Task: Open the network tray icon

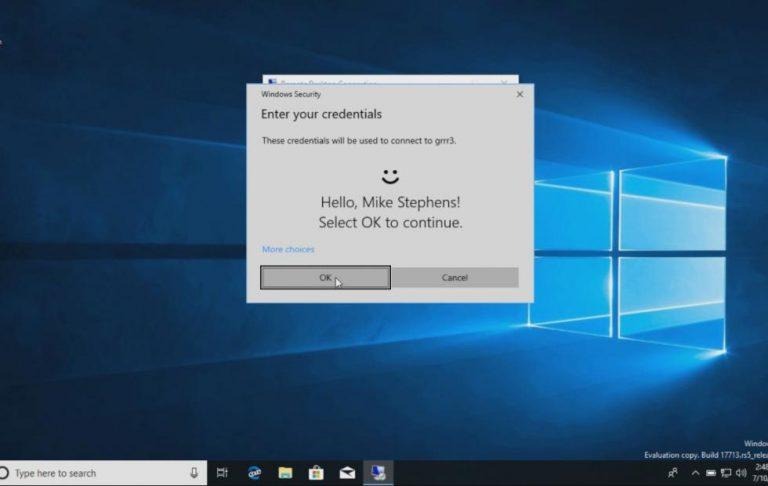Action: (726, 473)
